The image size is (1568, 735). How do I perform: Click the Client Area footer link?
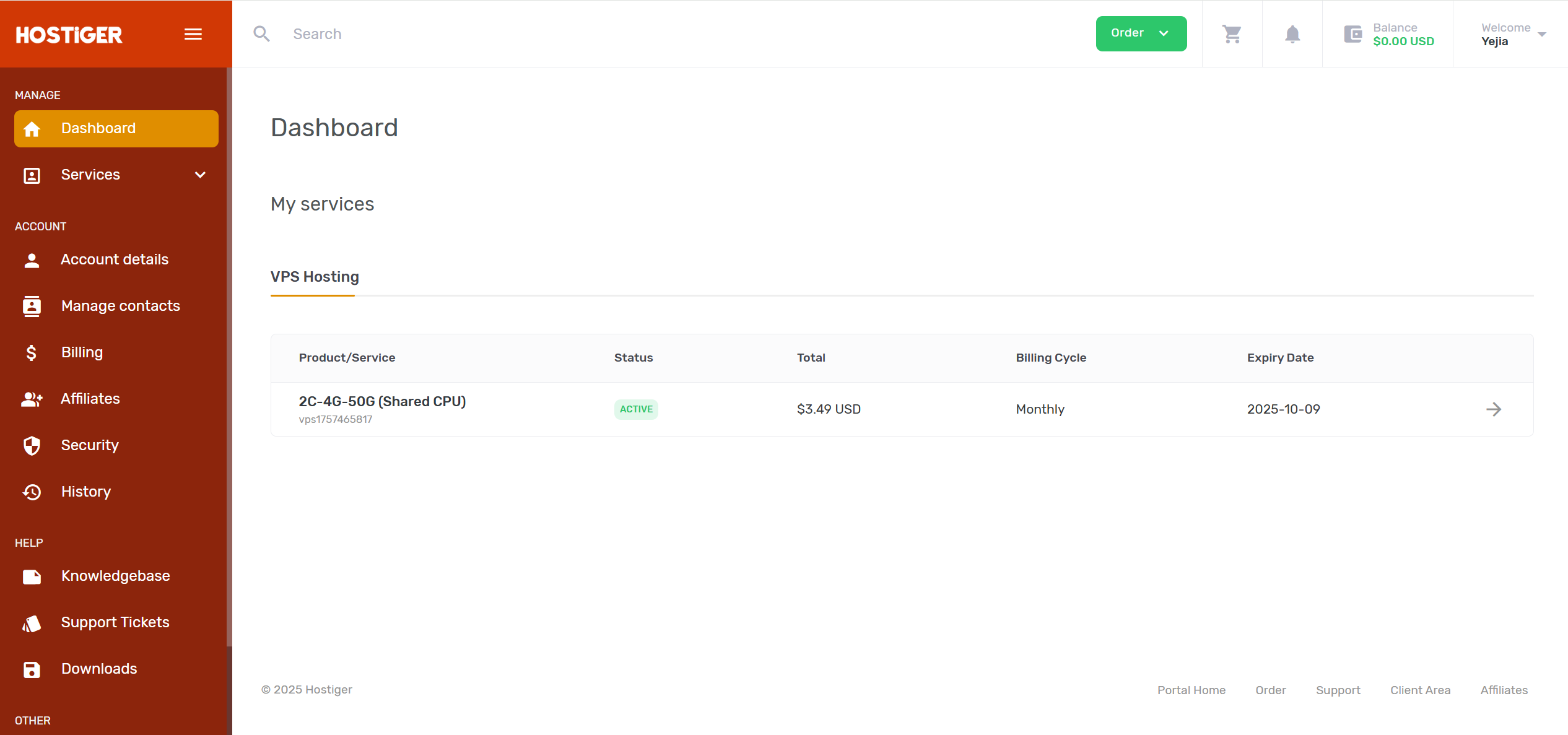(x=1420, y=690)
